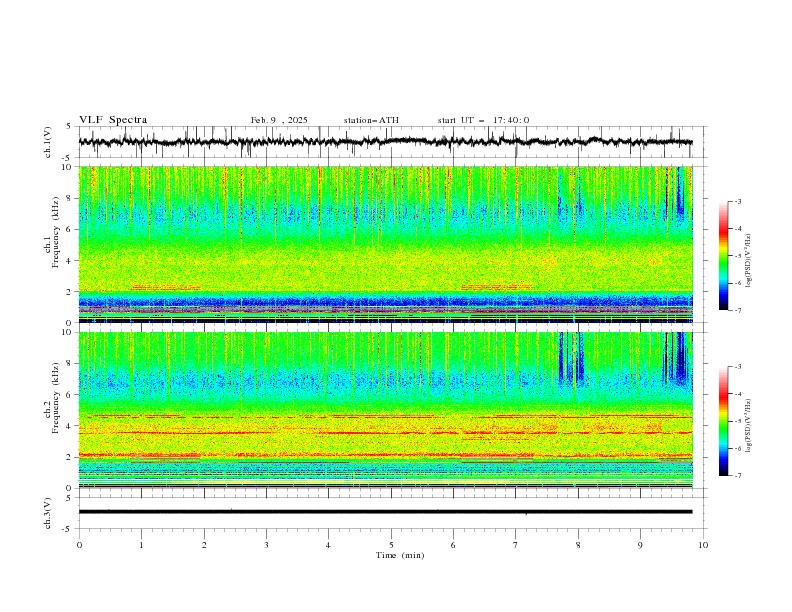This screenshot has height=612, width=792.
Task: Select the "start UT = 17:40:0" header text
Action: point(483,120)
